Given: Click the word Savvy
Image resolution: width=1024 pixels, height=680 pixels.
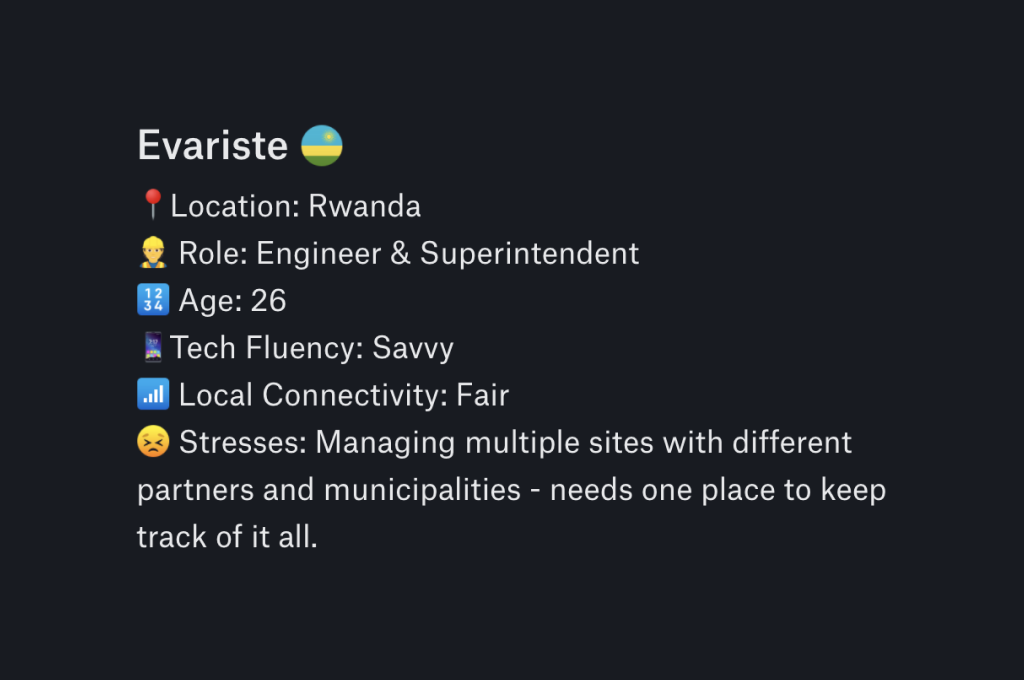Looking at the screenshot, I should pyautogui.click(x=413, y=349).
